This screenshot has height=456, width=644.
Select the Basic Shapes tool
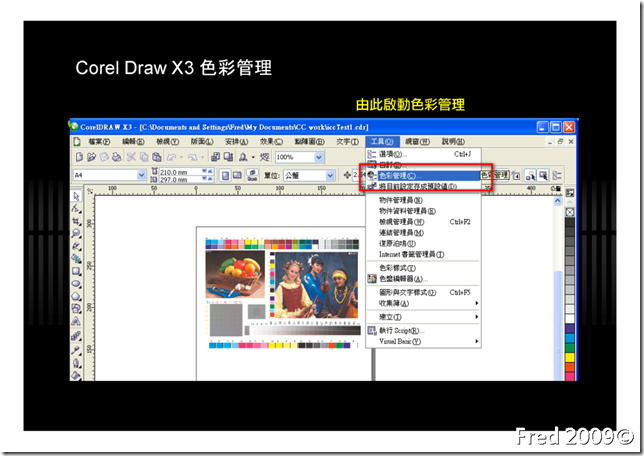click(76, 309)
